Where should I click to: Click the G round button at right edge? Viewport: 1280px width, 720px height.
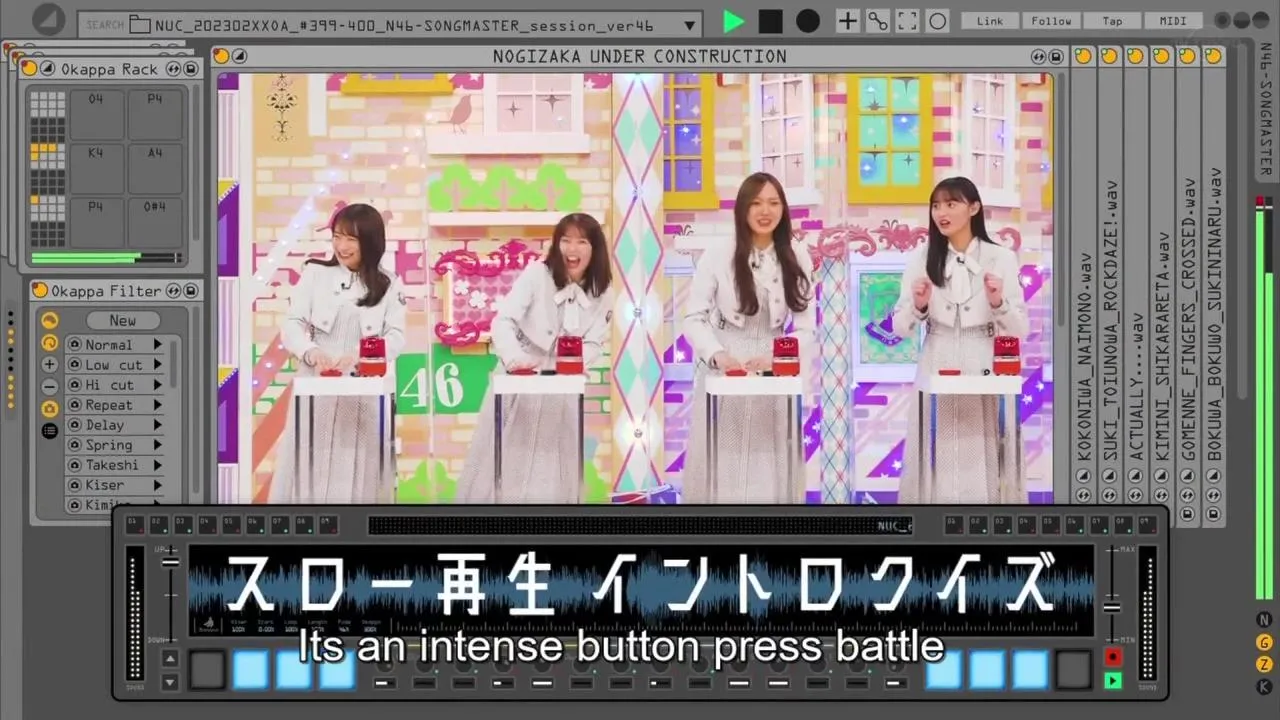(x=1265, y=642)
